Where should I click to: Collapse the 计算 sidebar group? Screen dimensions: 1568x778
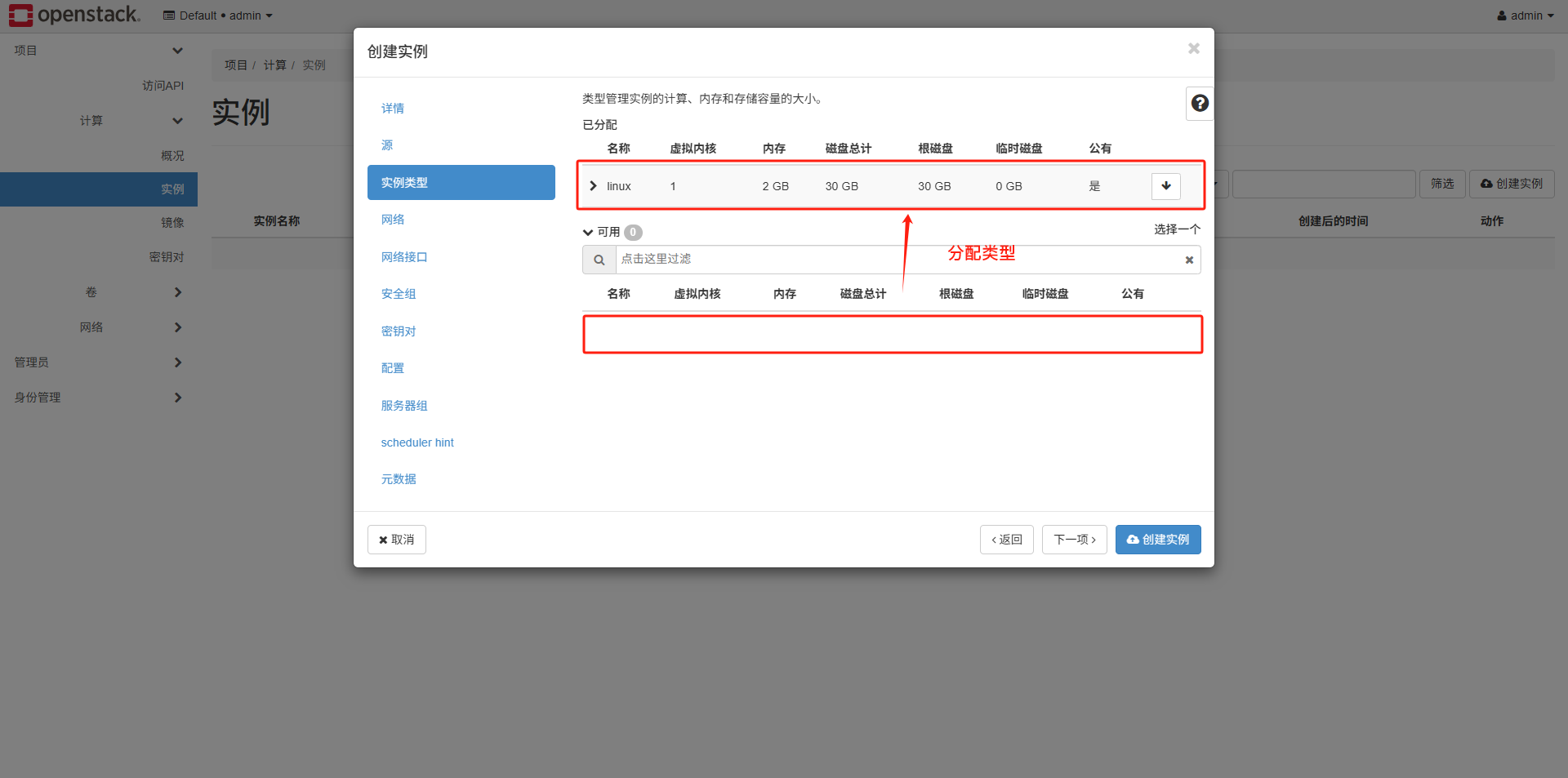pos(98,121)
